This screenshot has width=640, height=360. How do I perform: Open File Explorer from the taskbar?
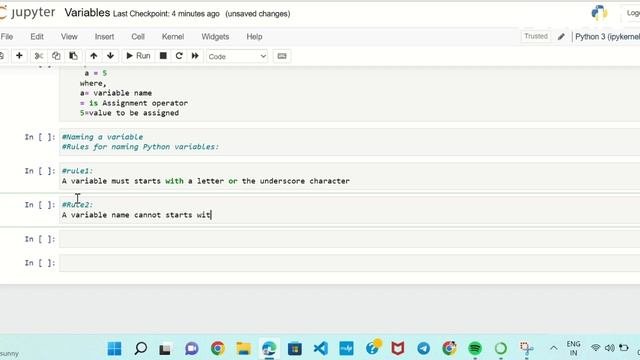(x=244, y=349)
